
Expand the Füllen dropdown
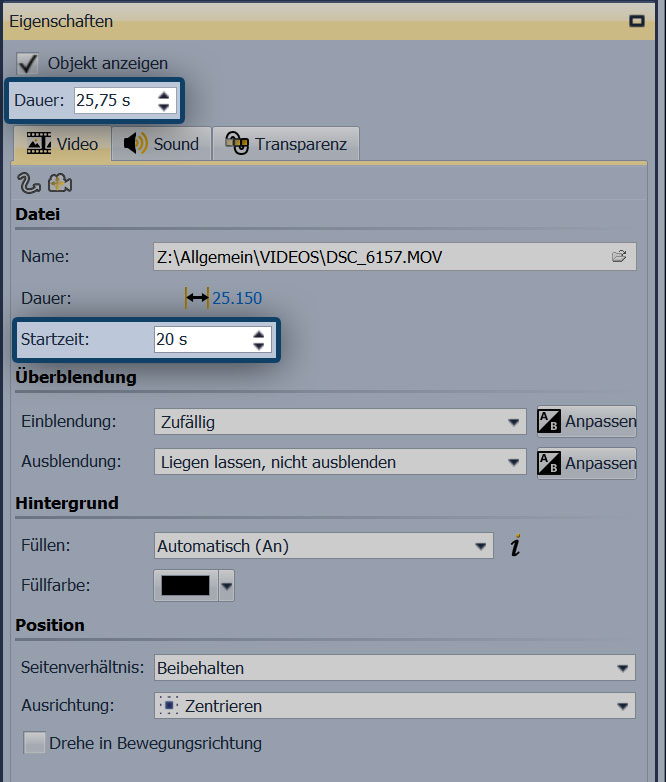(323, 546)
